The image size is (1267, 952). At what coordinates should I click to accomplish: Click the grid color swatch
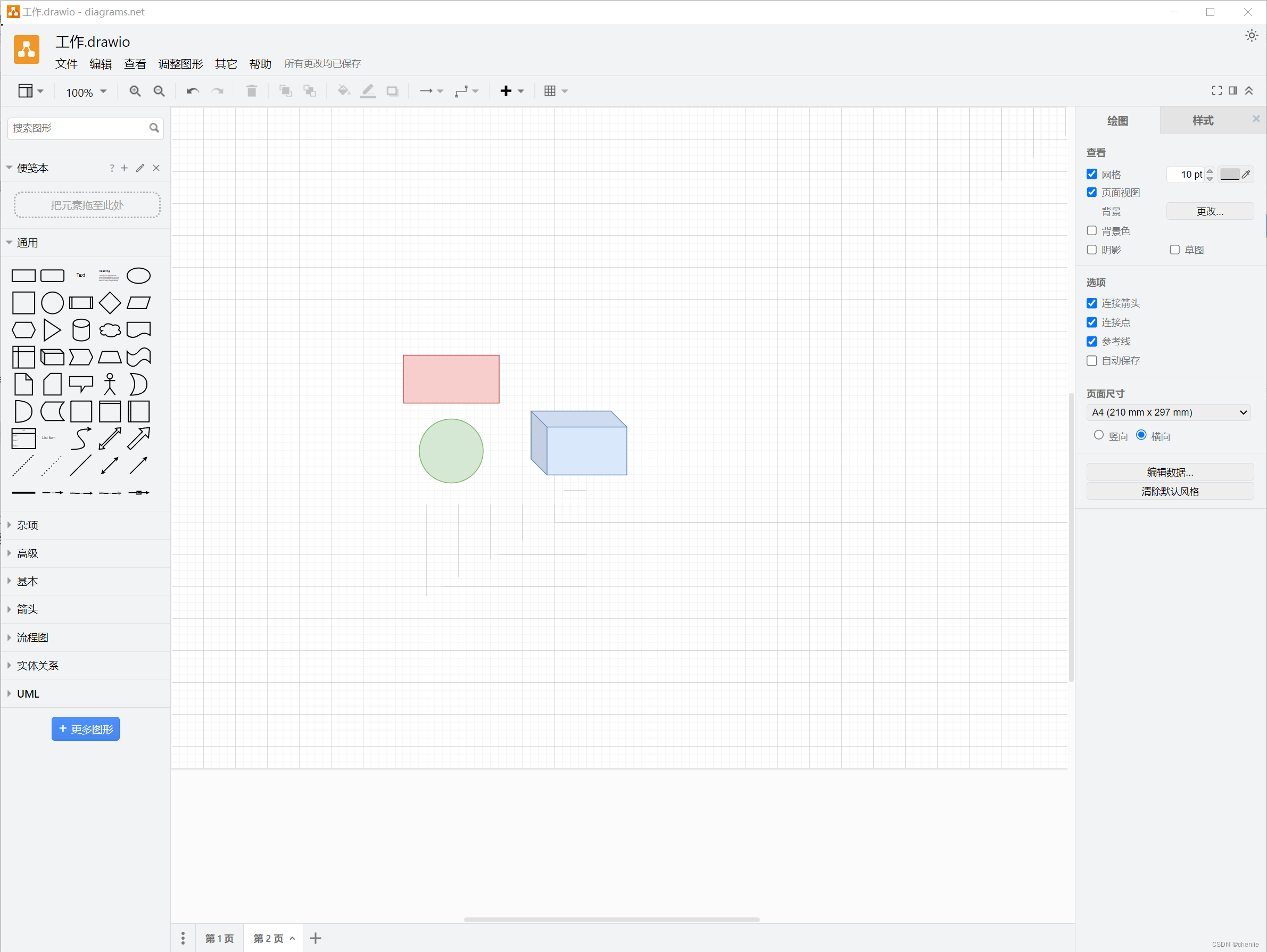(1229, 174)
